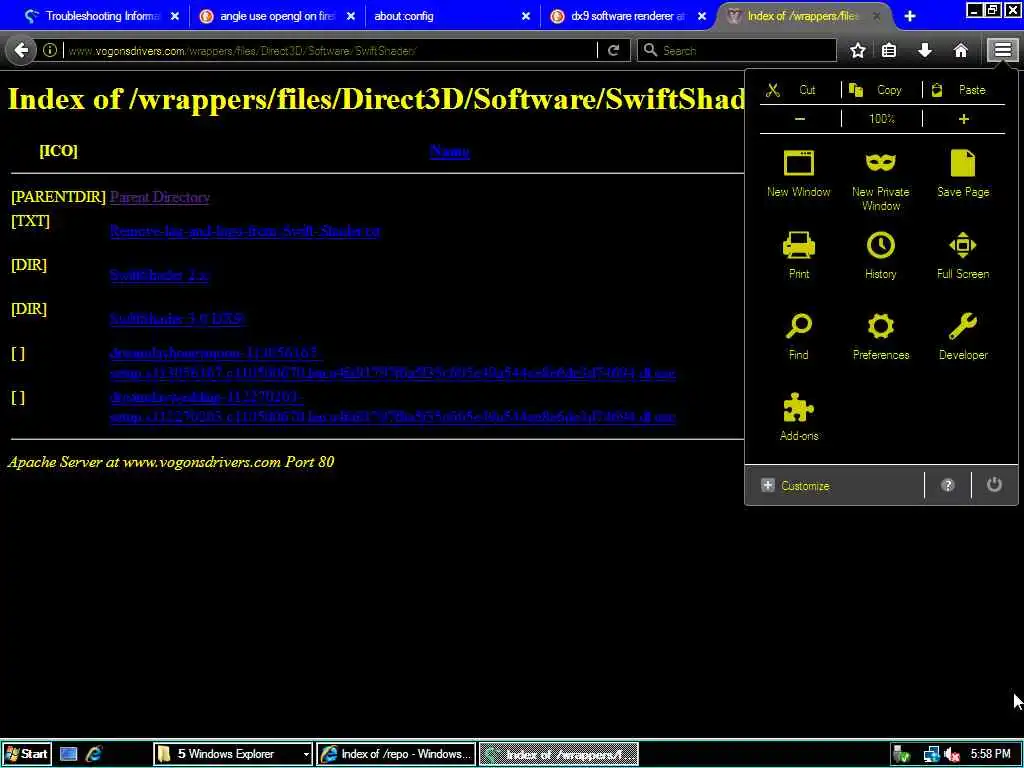The height and width of the screenshot is (768, 1024).
Task: Open a New Private Window
Action: [880, 180]
